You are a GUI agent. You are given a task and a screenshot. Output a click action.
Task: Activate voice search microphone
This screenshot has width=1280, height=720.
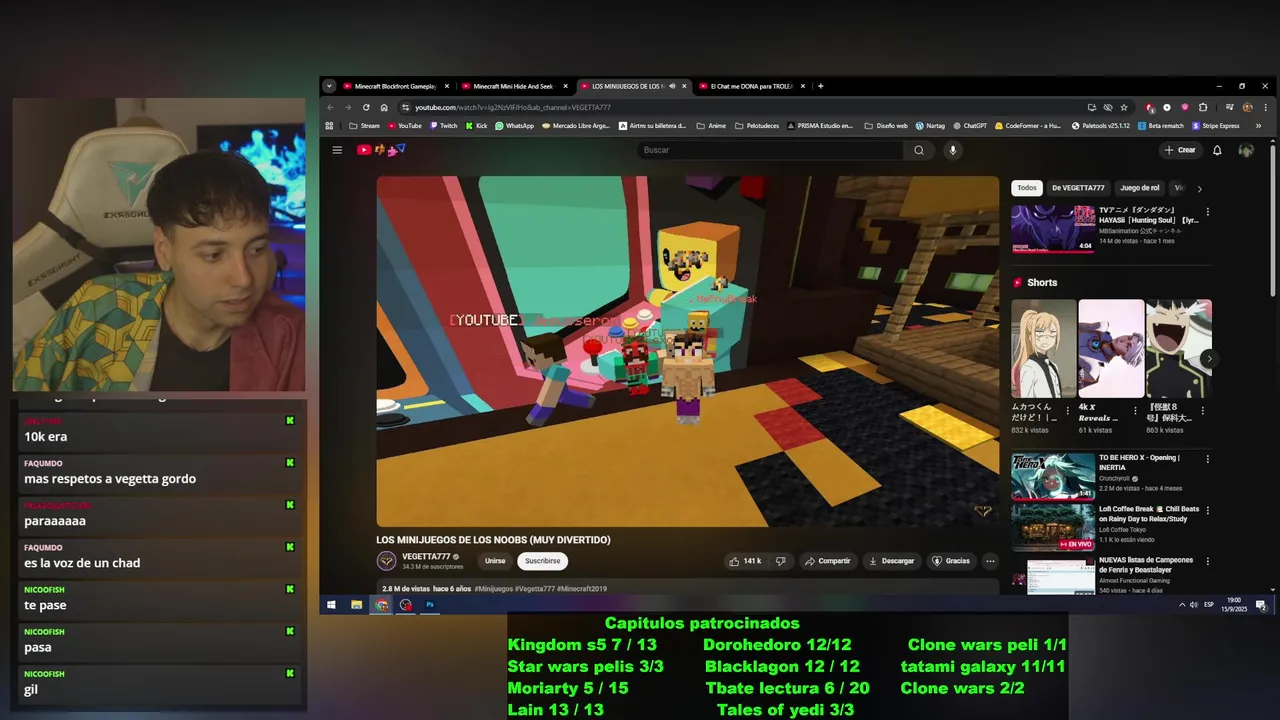952,150
